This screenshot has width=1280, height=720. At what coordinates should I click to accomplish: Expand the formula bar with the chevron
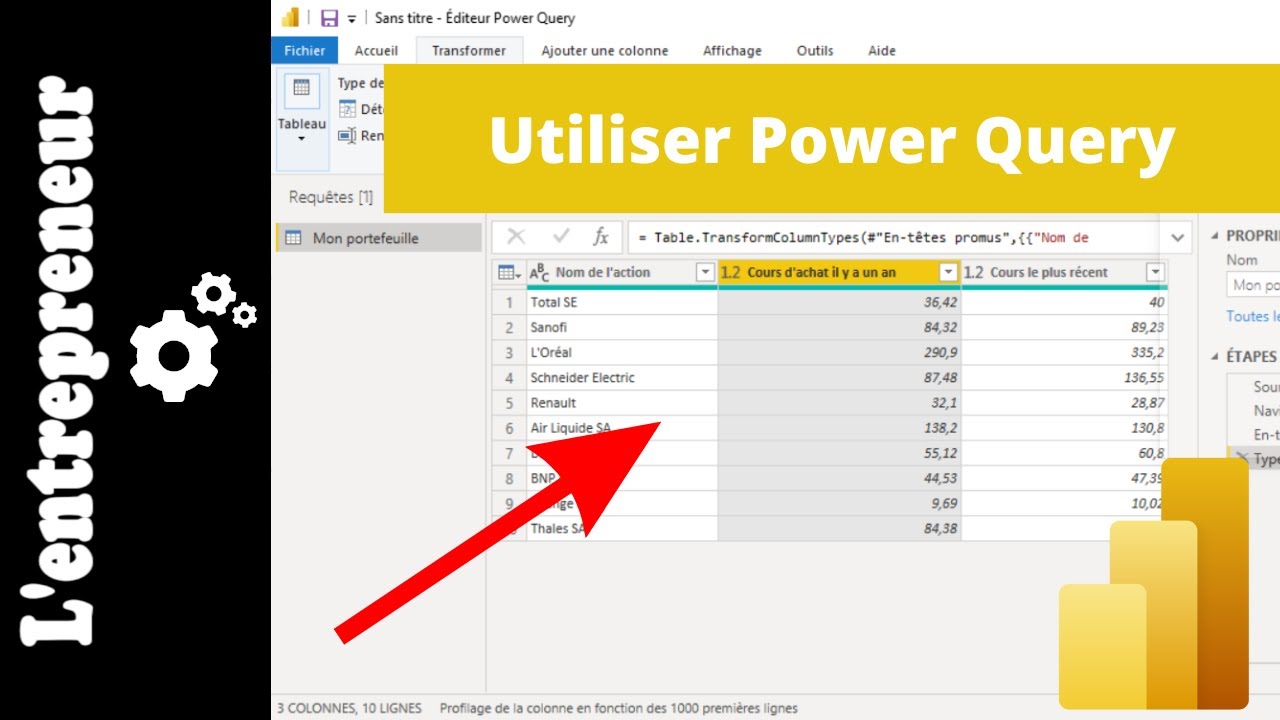click(1178, 238)
